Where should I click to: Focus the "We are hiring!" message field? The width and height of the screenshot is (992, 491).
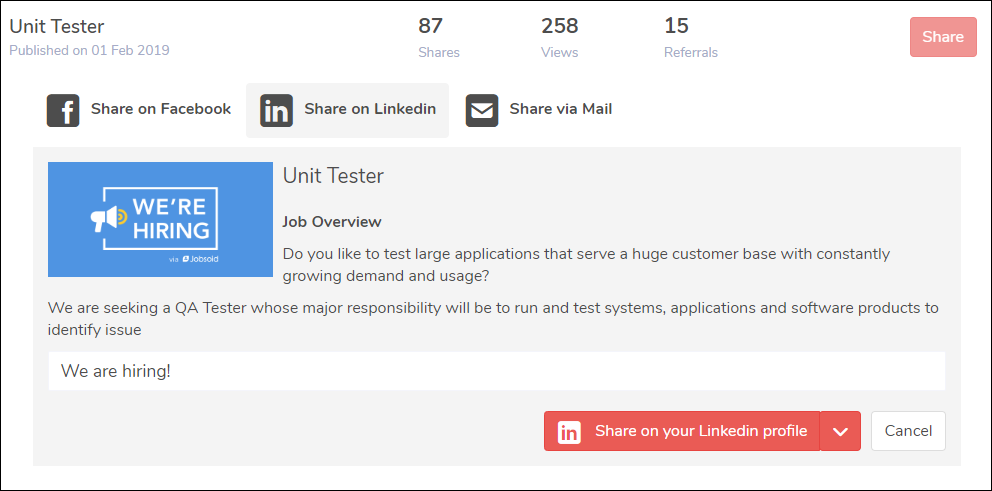[x=496, y=371]
